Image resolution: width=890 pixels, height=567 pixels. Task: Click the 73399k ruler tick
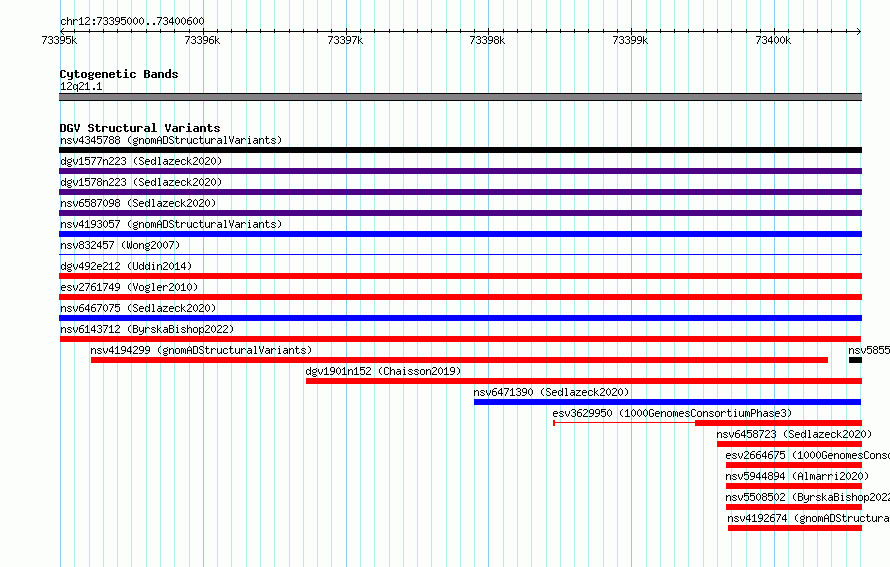[630, 40]
